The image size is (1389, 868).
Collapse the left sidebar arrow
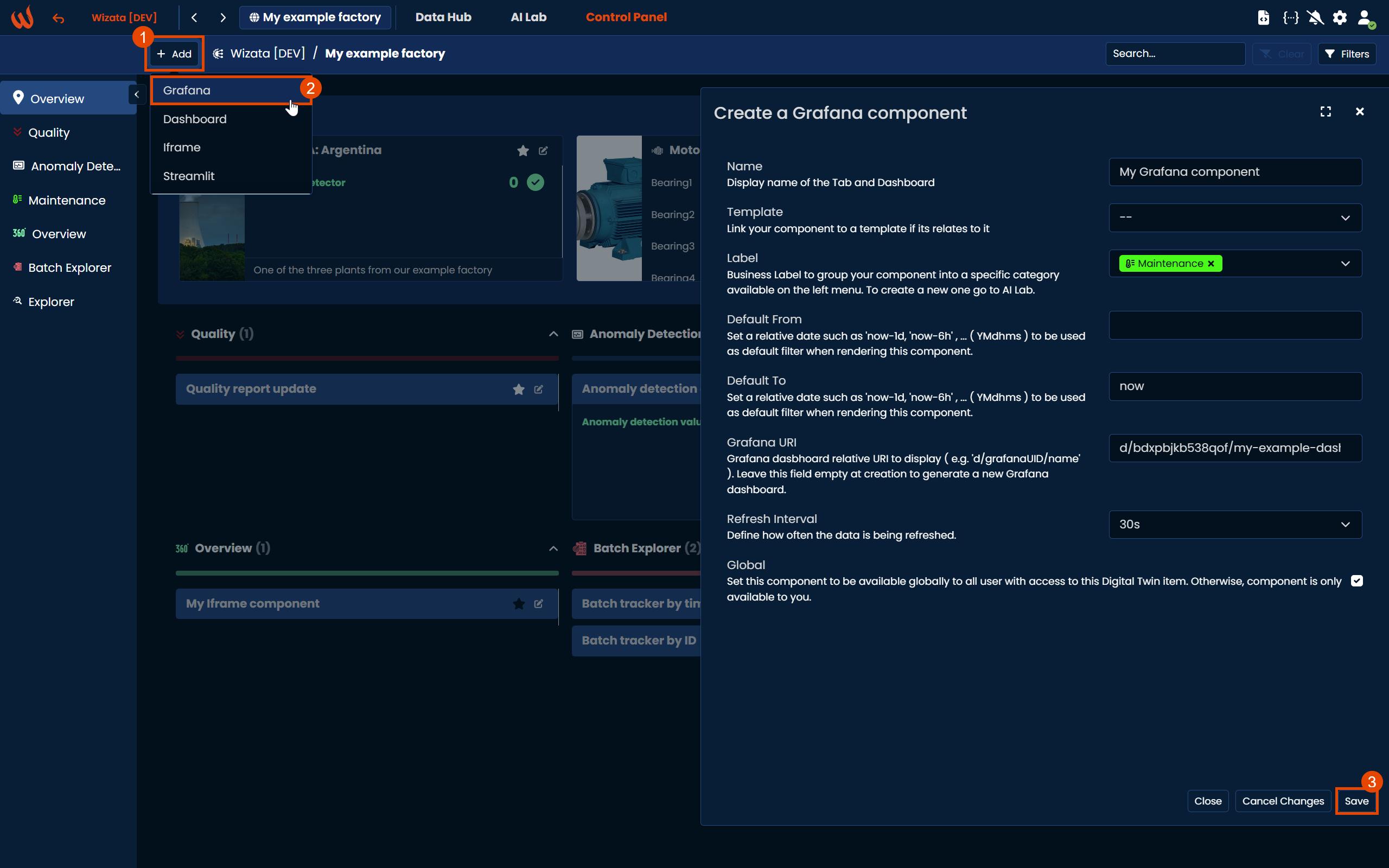pyautogui.click(x=137, y=94)
